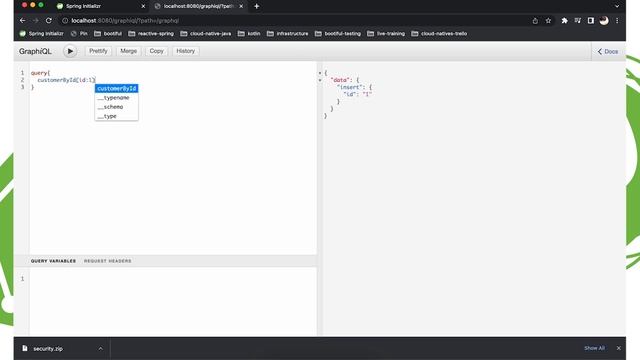Select __typename autocomplete suggestion

pyautogui.click(x=117, y=98)
